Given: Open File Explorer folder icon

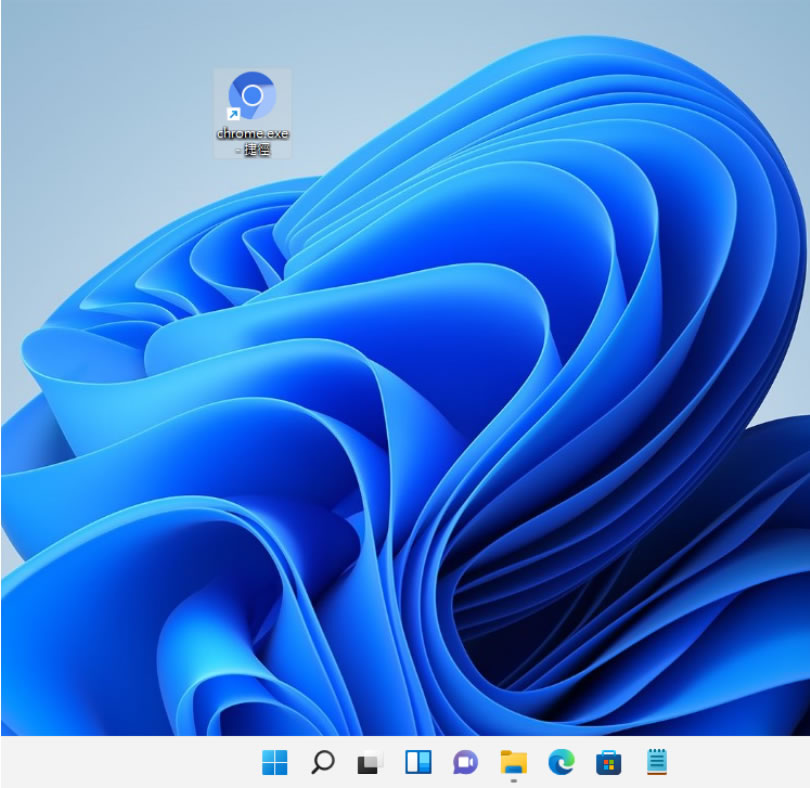Looking at the screenshot, I should pyautogui.click(x=513, y=762).
